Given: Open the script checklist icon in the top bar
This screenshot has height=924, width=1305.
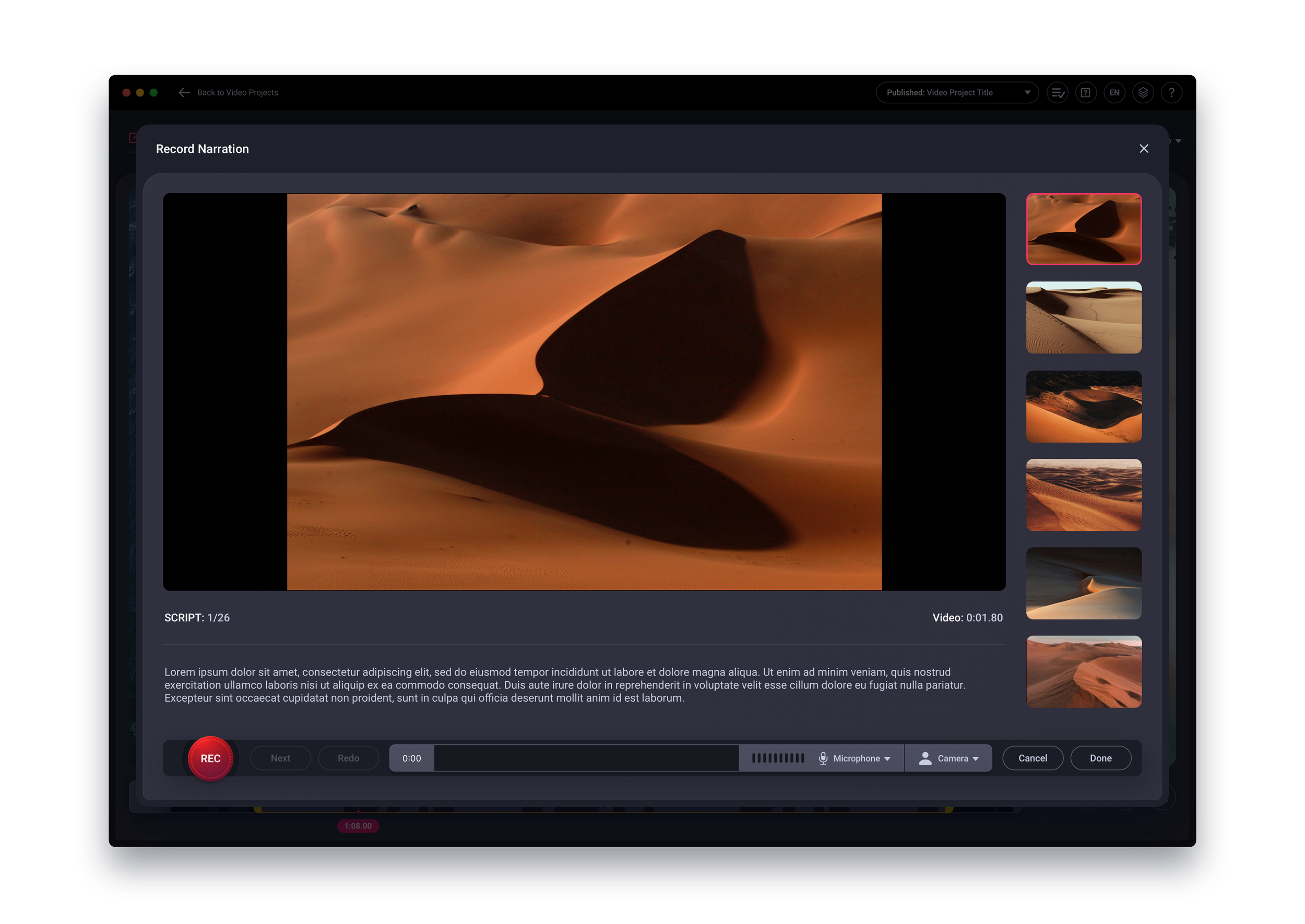Looking at the screenshot, I should pyautogui.click(x=1058, y=92).
